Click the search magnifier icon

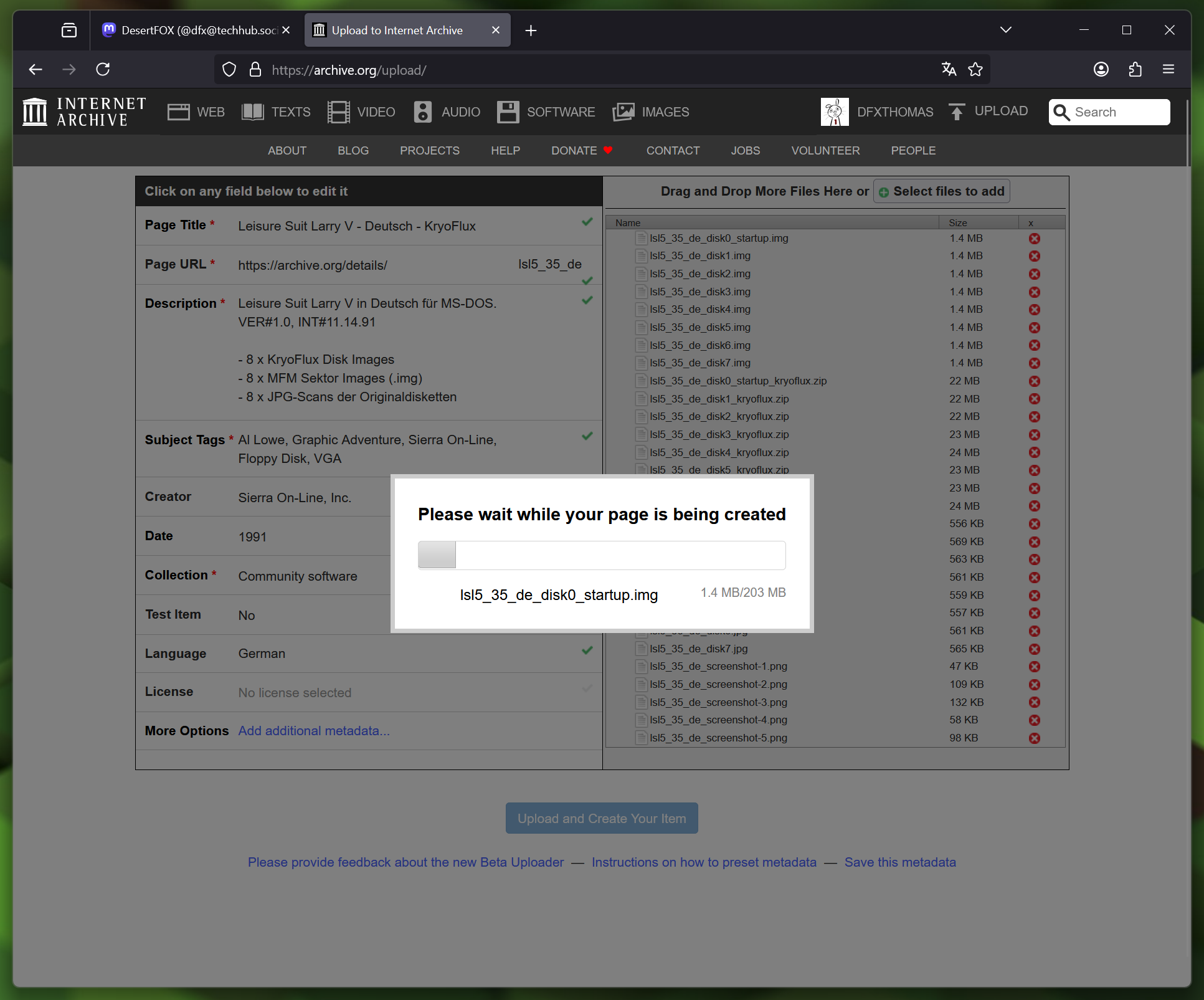point(1062,112)
